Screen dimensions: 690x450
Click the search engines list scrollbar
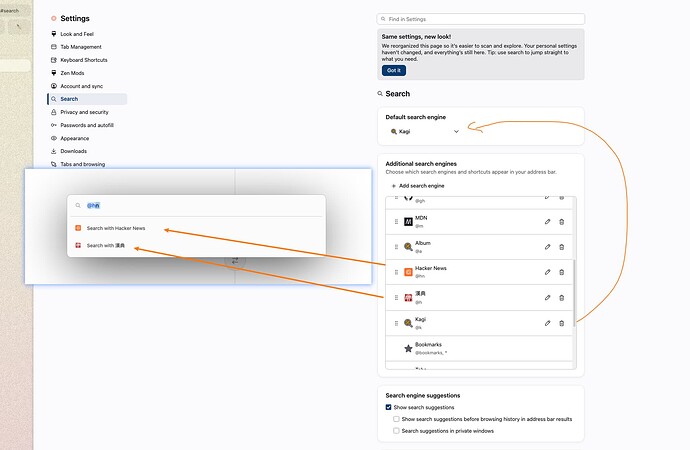click(575, 293)
